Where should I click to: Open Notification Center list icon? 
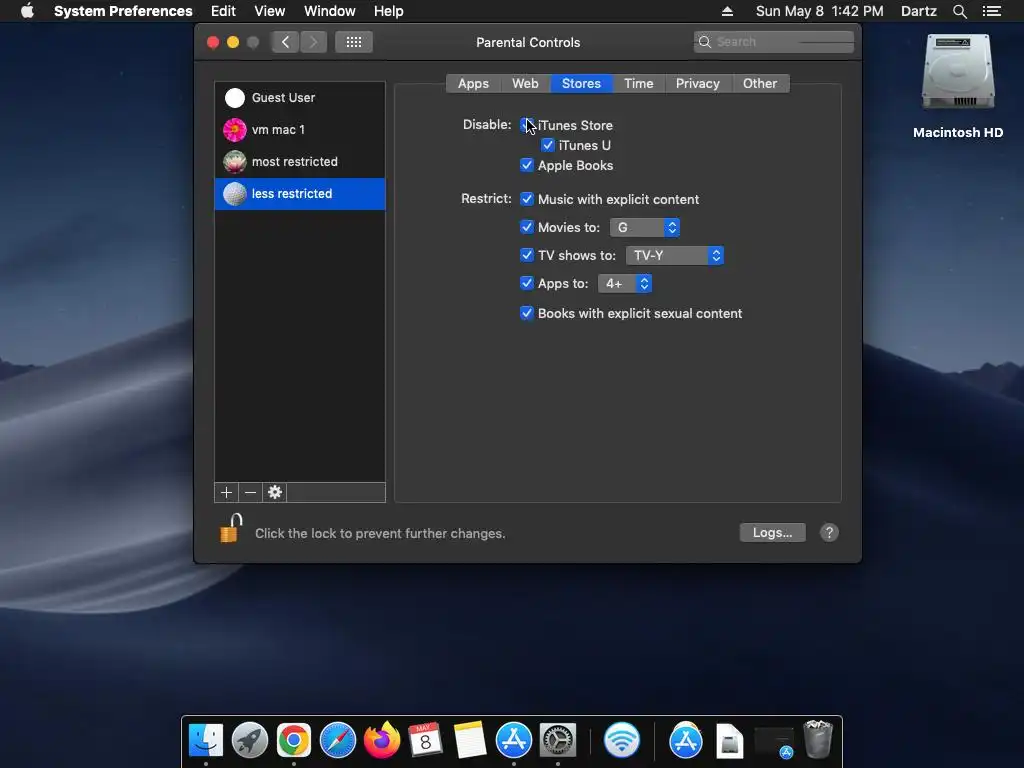point(991,11)
